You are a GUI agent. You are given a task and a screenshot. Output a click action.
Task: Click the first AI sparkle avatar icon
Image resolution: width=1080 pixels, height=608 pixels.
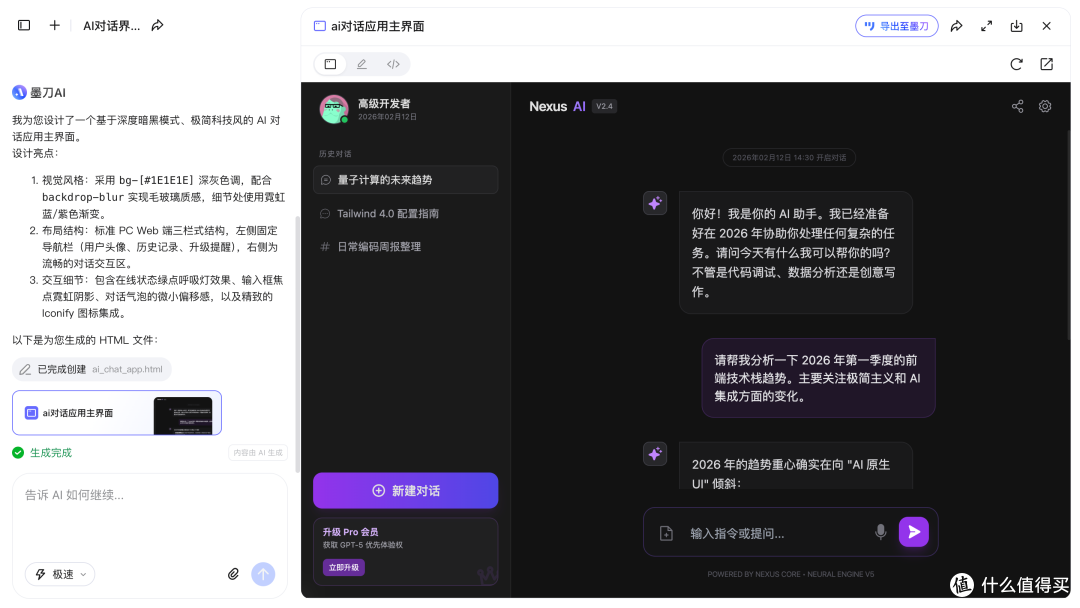pos(654,203)
